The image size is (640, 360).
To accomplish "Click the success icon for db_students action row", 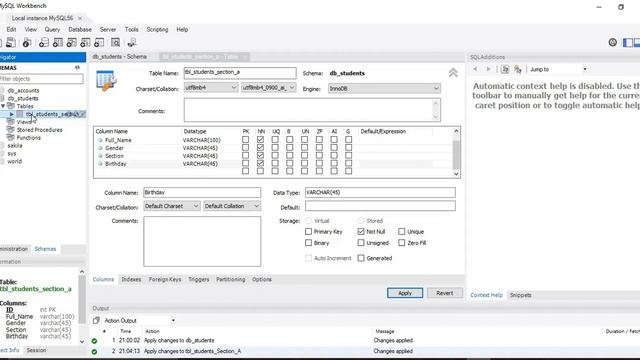I will [x=94, y=340].
